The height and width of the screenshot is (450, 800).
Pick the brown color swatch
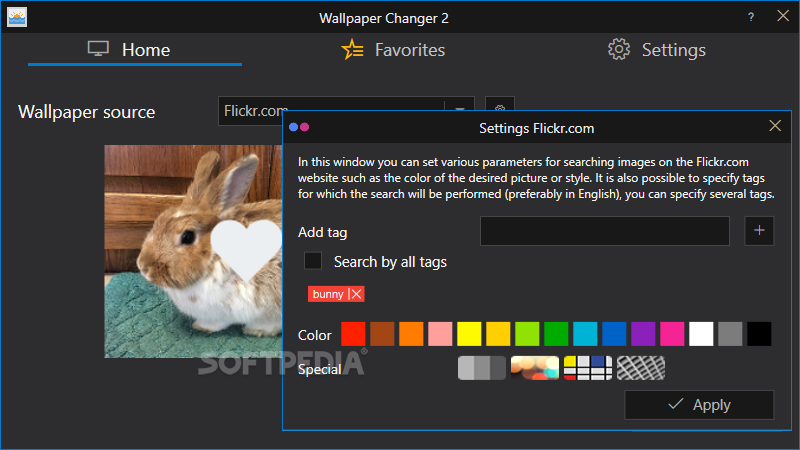(x=382, y=334)
